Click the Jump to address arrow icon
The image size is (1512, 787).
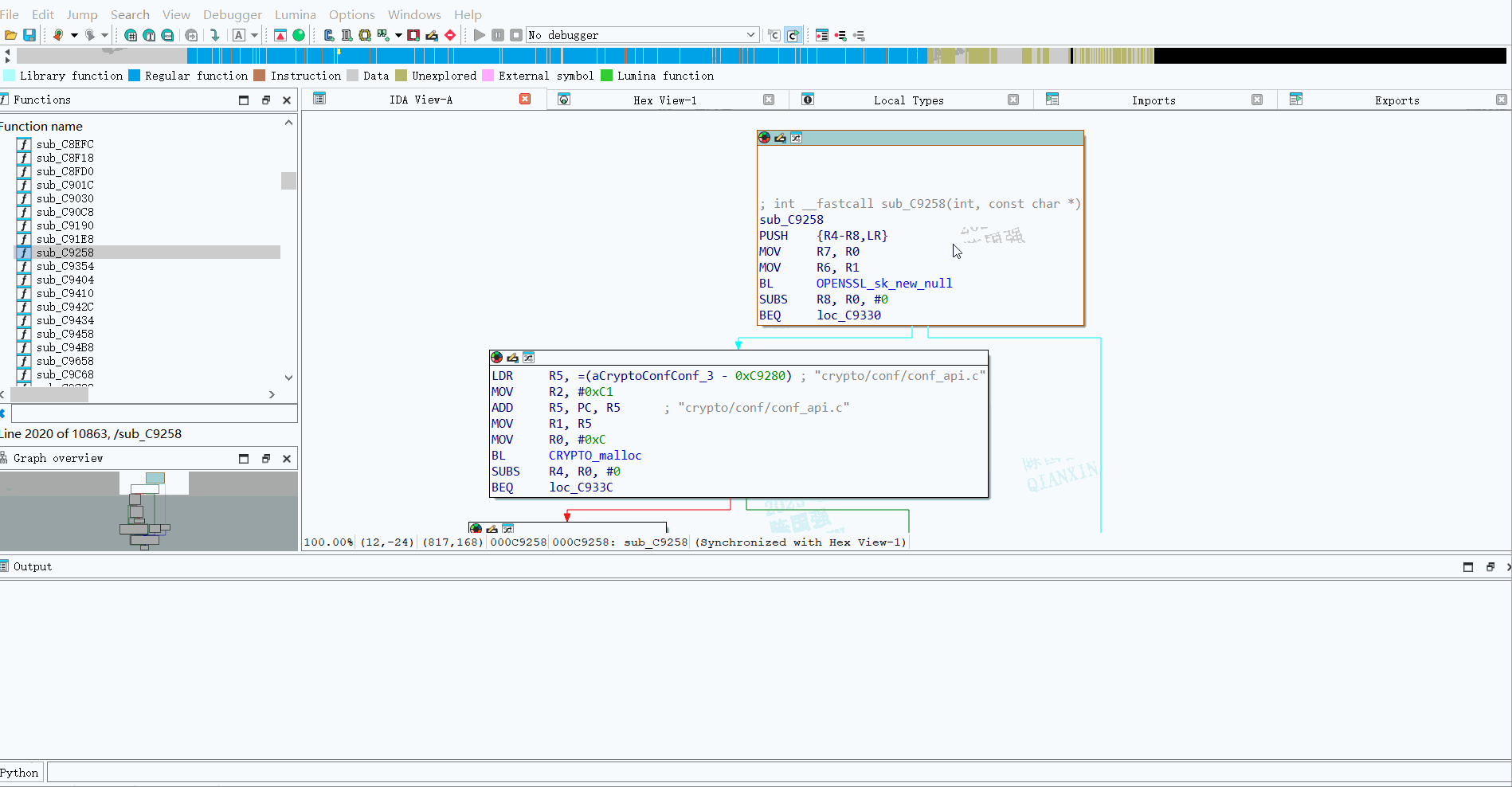(214, 35)
